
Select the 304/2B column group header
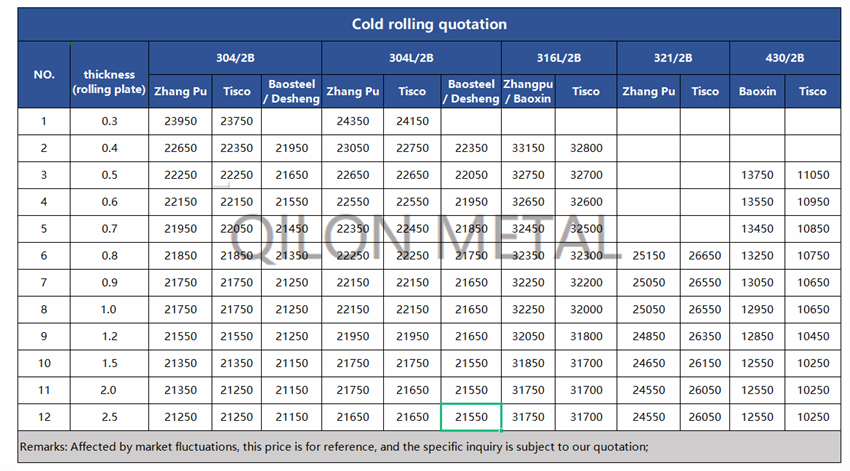pos(234,57)
